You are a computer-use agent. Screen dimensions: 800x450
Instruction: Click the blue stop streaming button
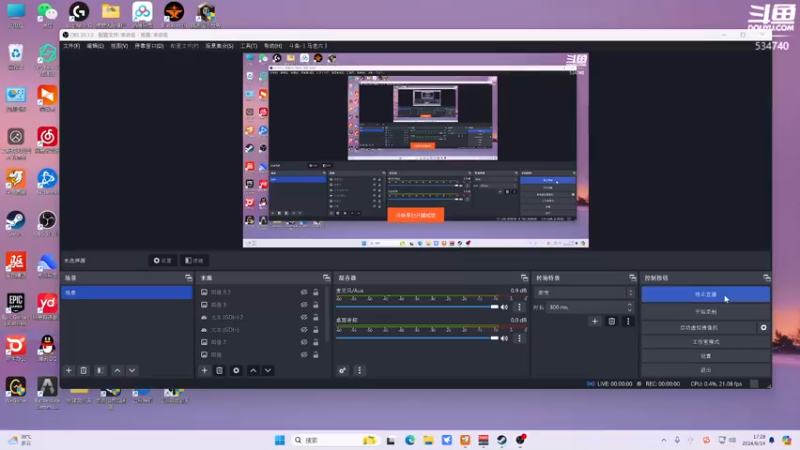click(x=706, y=294)
